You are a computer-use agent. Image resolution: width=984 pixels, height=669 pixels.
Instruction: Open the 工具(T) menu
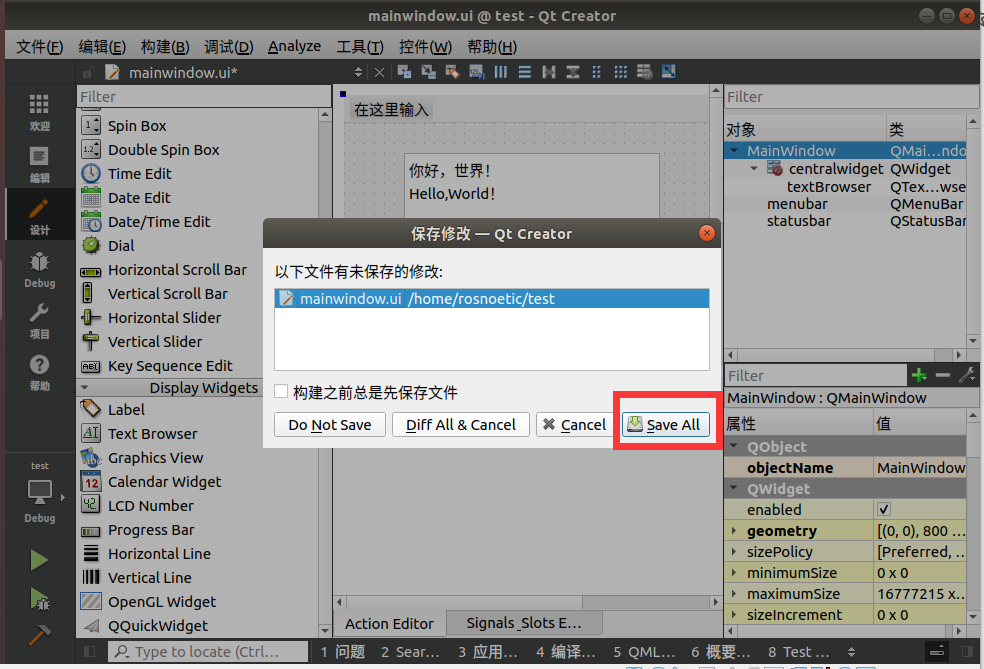(x=360, y=46)
